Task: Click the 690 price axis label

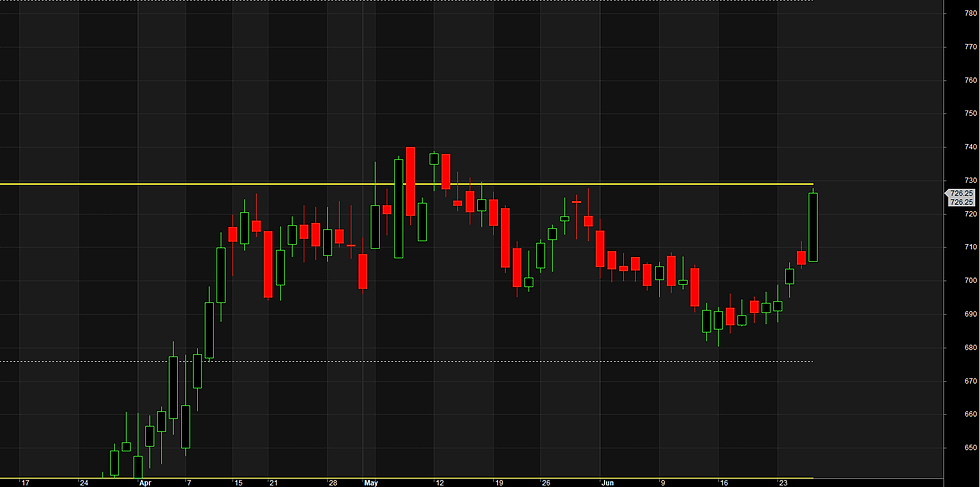Action: [971, 314]
